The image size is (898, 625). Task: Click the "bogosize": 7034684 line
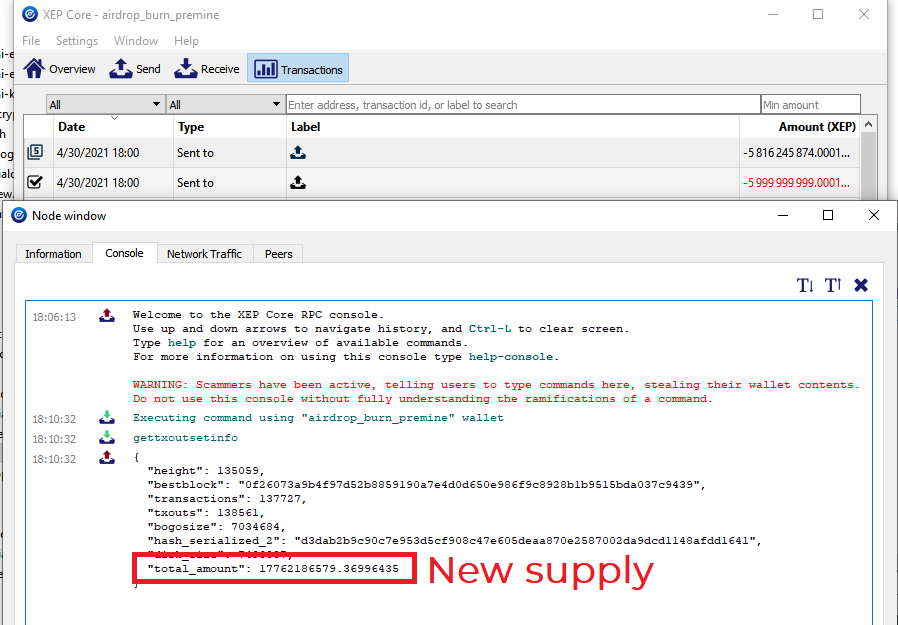[x=216, y=526]
